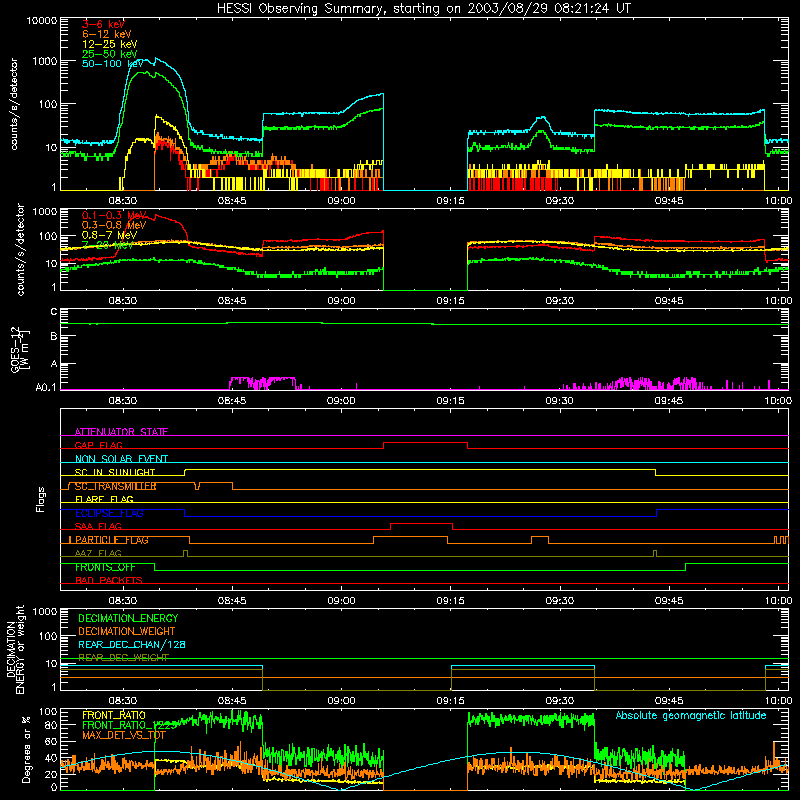
Task: Click the DECIMATION_WEIGHT legend label
Action: (x=127, y=631)
